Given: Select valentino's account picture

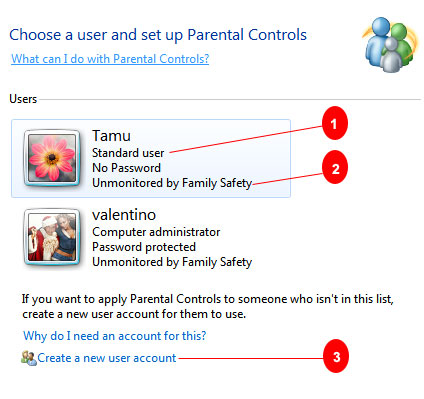Looking at the screenshot, I should pyautogui.click(x=52, y=237).
